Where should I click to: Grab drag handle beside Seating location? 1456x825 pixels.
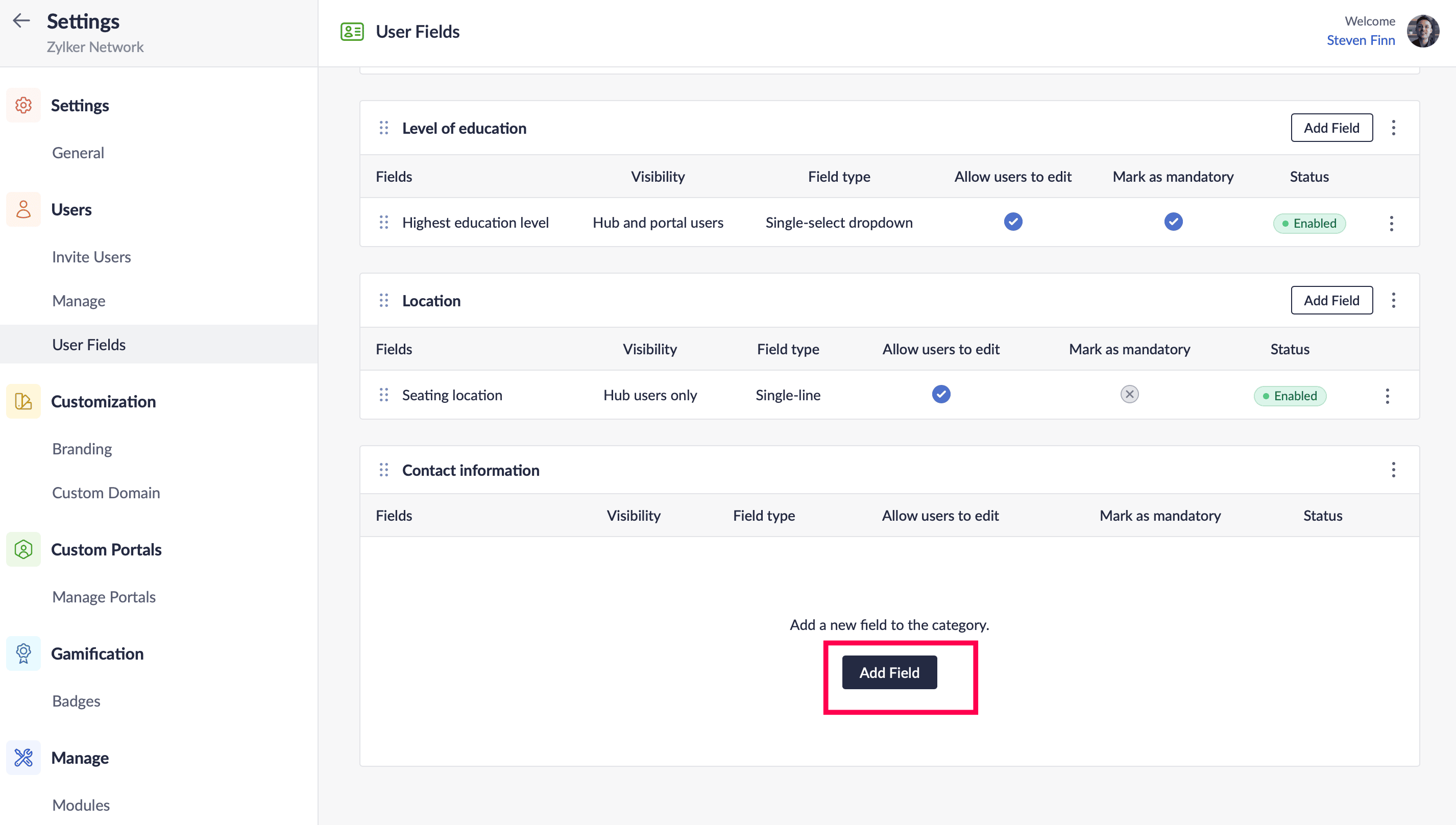[383, 395]
